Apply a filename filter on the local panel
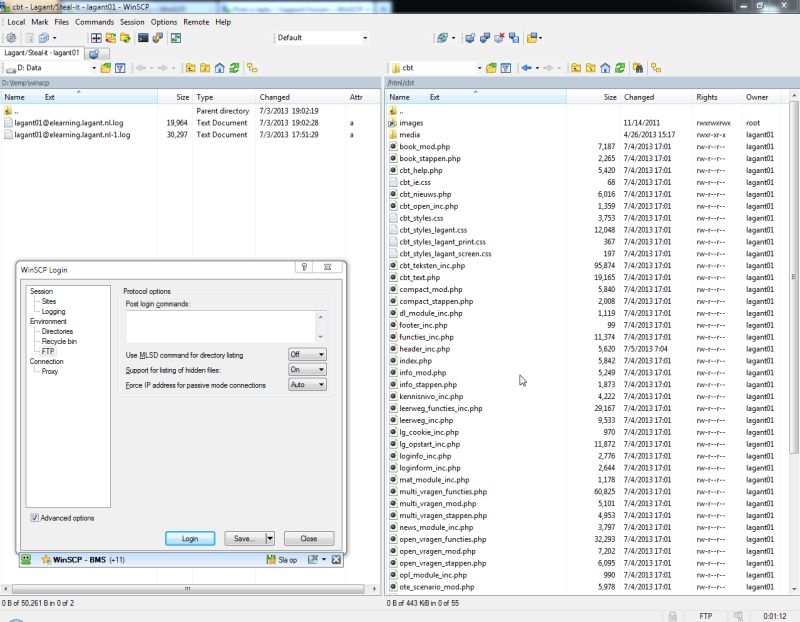The height and width of the screenshot is (622, 800). pos(120,68)
